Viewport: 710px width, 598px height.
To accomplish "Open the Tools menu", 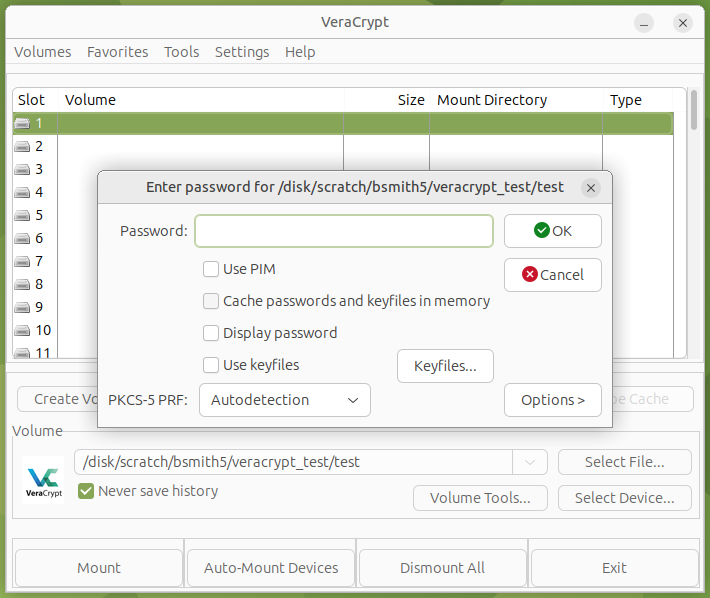I will (182, 52).
